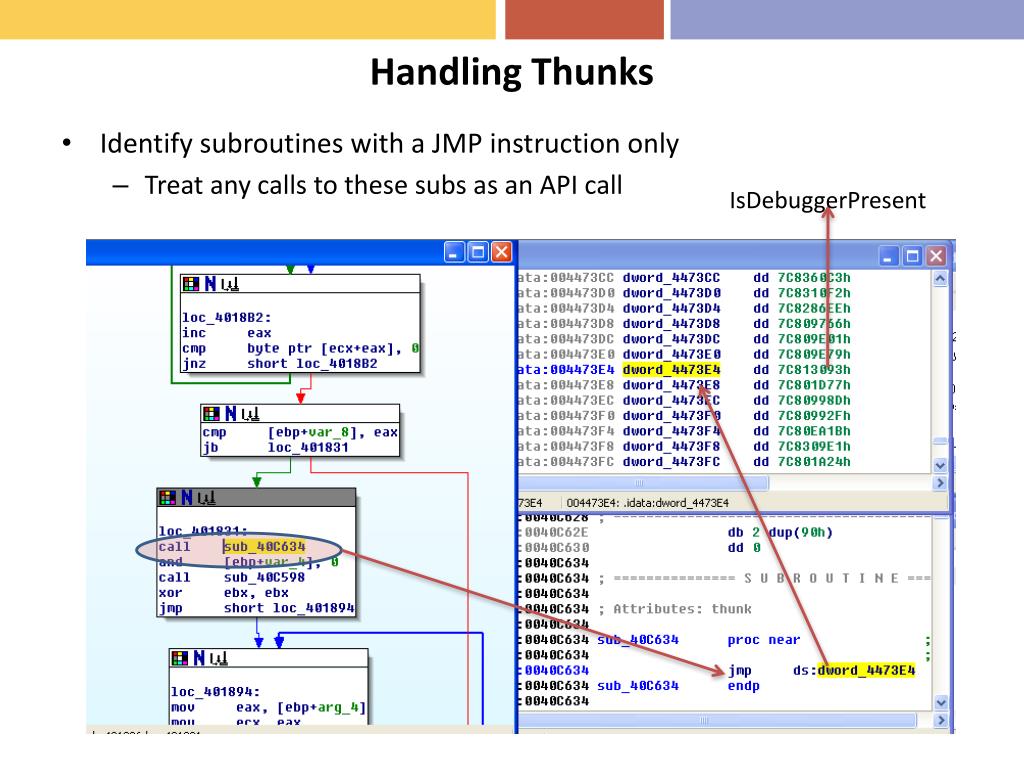Click the group icon on the loc_401894 node header
Viewport: 1024px width, 768px height.
219,658
